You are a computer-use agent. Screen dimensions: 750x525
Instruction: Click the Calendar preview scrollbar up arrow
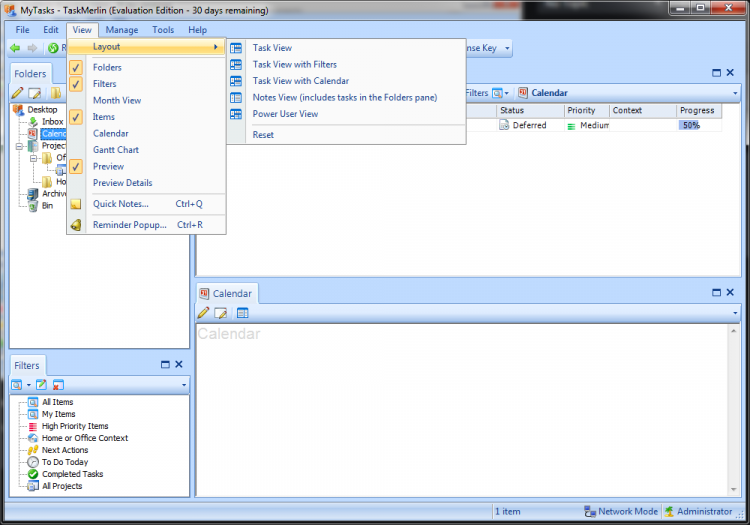734,330
